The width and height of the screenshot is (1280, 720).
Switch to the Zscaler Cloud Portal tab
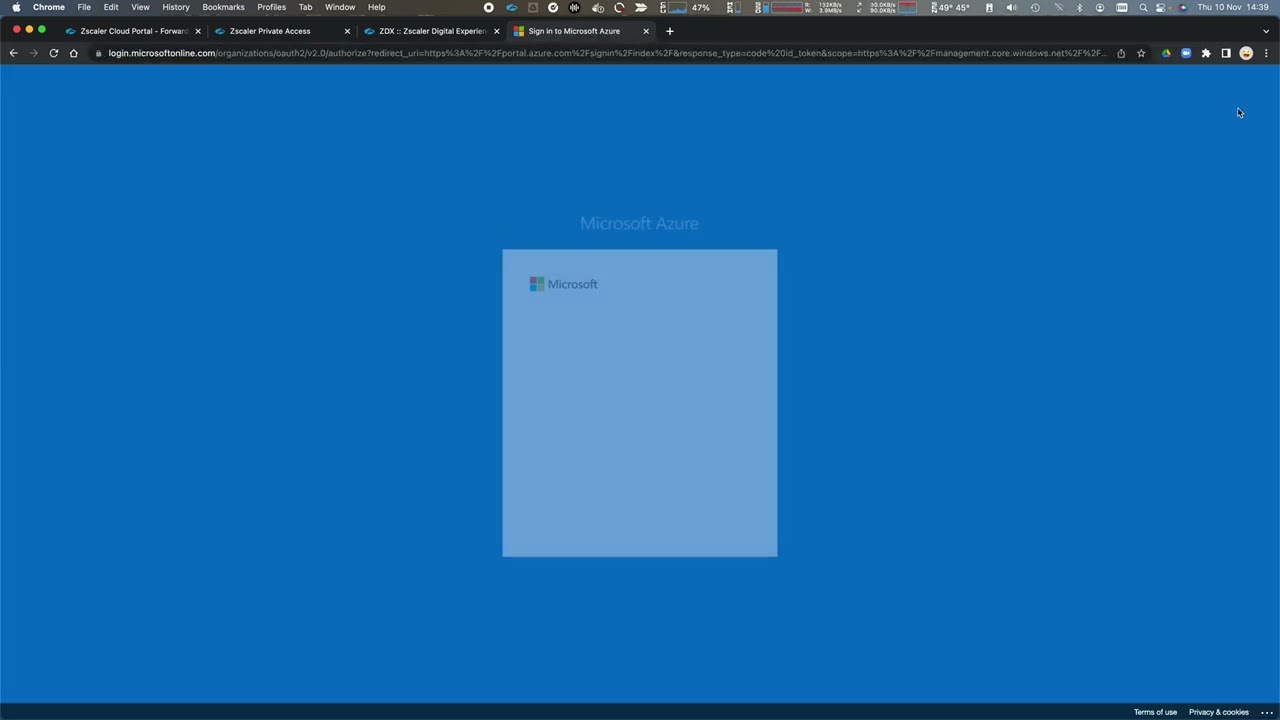(x=132, y=31)
